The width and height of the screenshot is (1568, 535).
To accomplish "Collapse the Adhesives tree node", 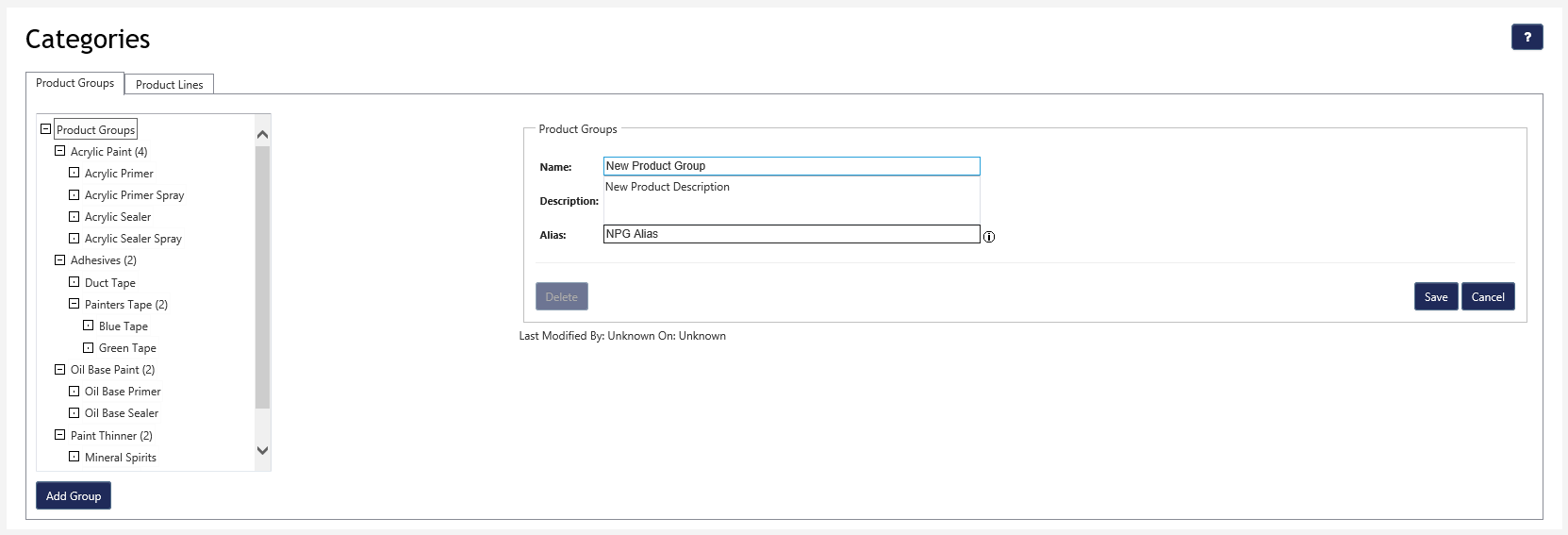I will point(60,260).
